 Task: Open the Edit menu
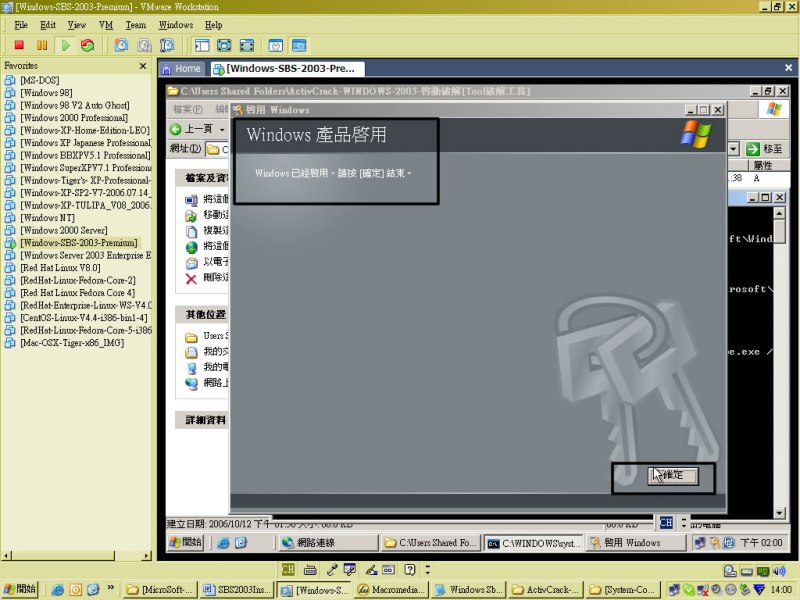48,25
